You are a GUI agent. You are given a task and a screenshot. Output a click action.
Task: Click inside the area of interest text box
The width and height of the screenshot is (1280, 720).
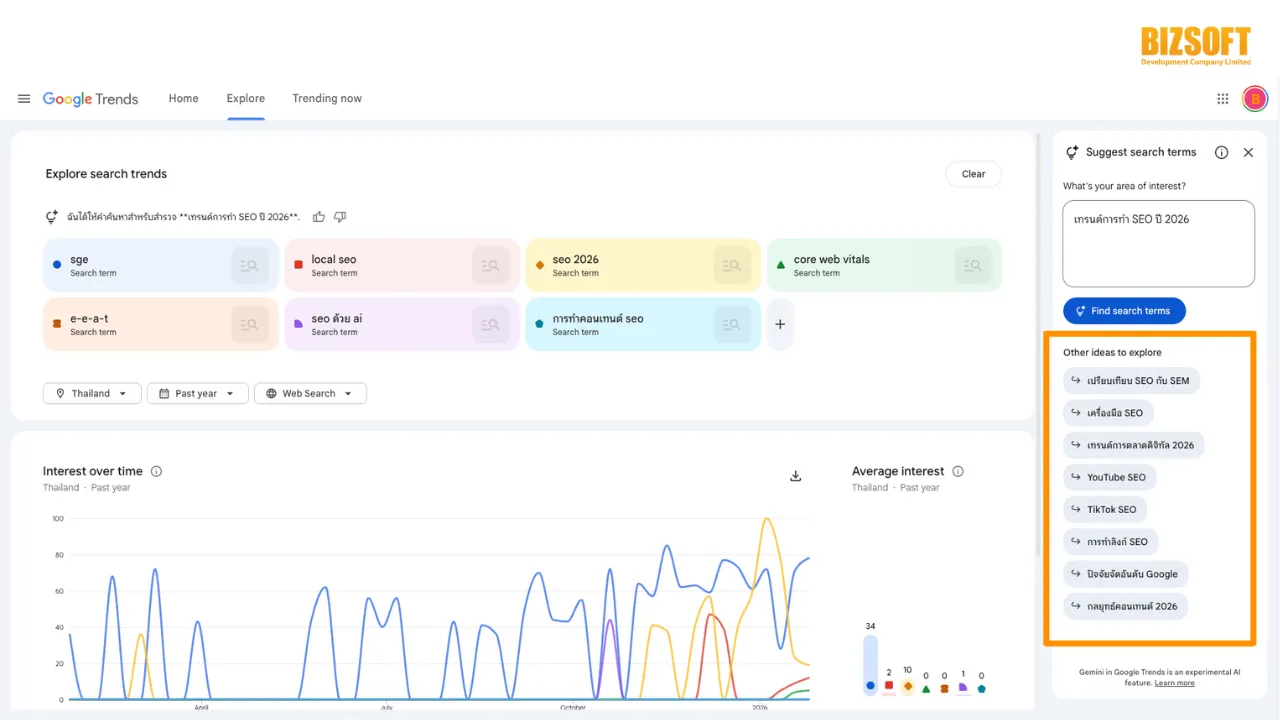(1157, 243)
